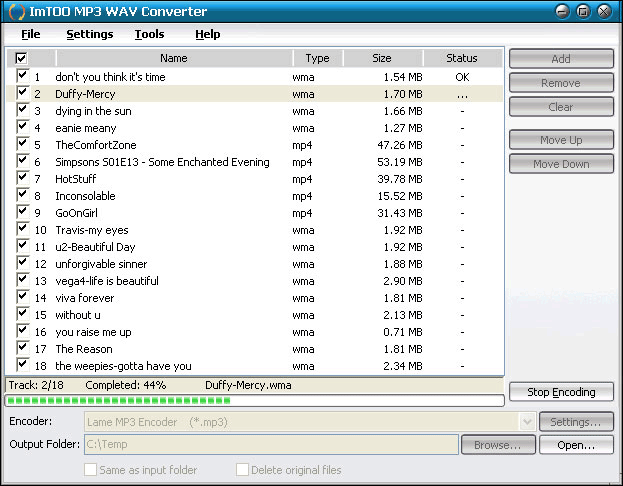
Task: Click the Move Down button
Action: pos(561,164)
